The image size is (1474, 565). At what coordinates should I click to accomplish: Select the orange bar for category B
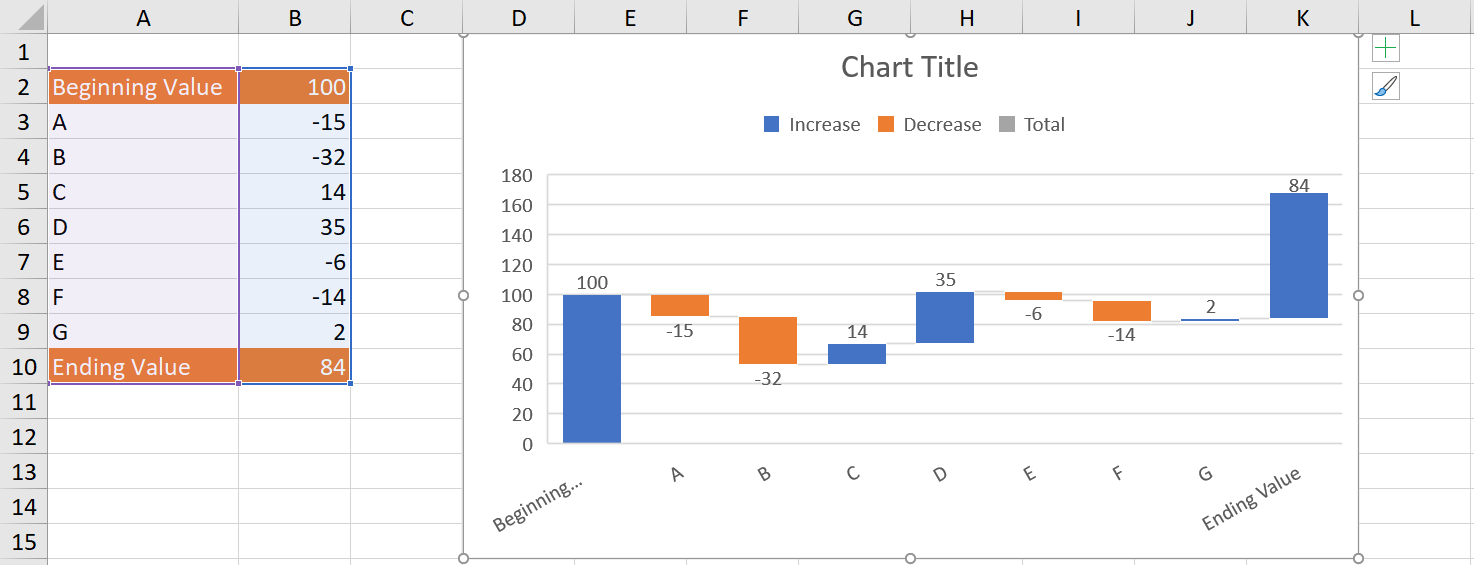(x=768, y=341)
